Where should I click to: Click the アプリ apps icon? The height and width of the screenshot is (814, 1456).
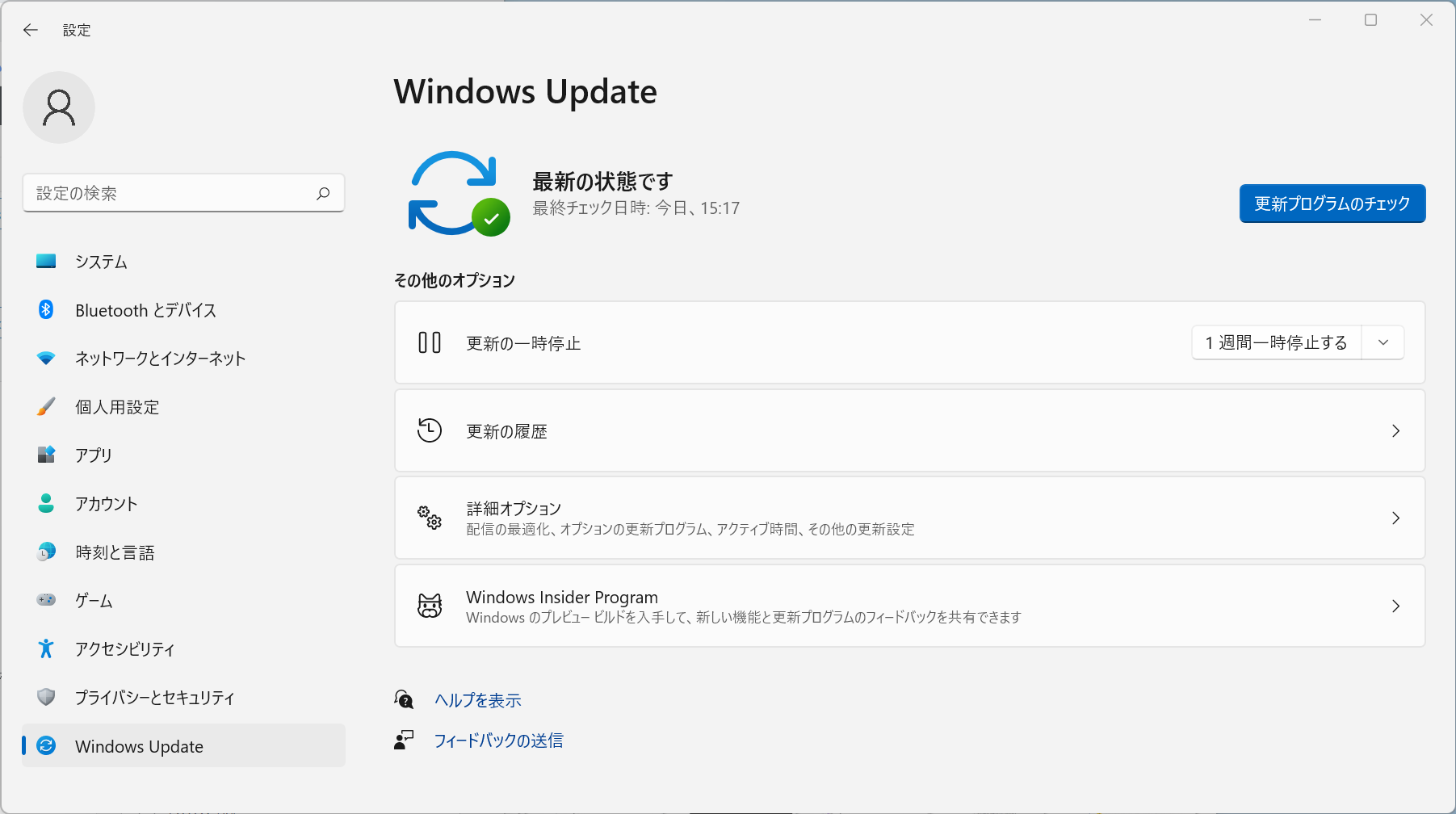[46, 455]
